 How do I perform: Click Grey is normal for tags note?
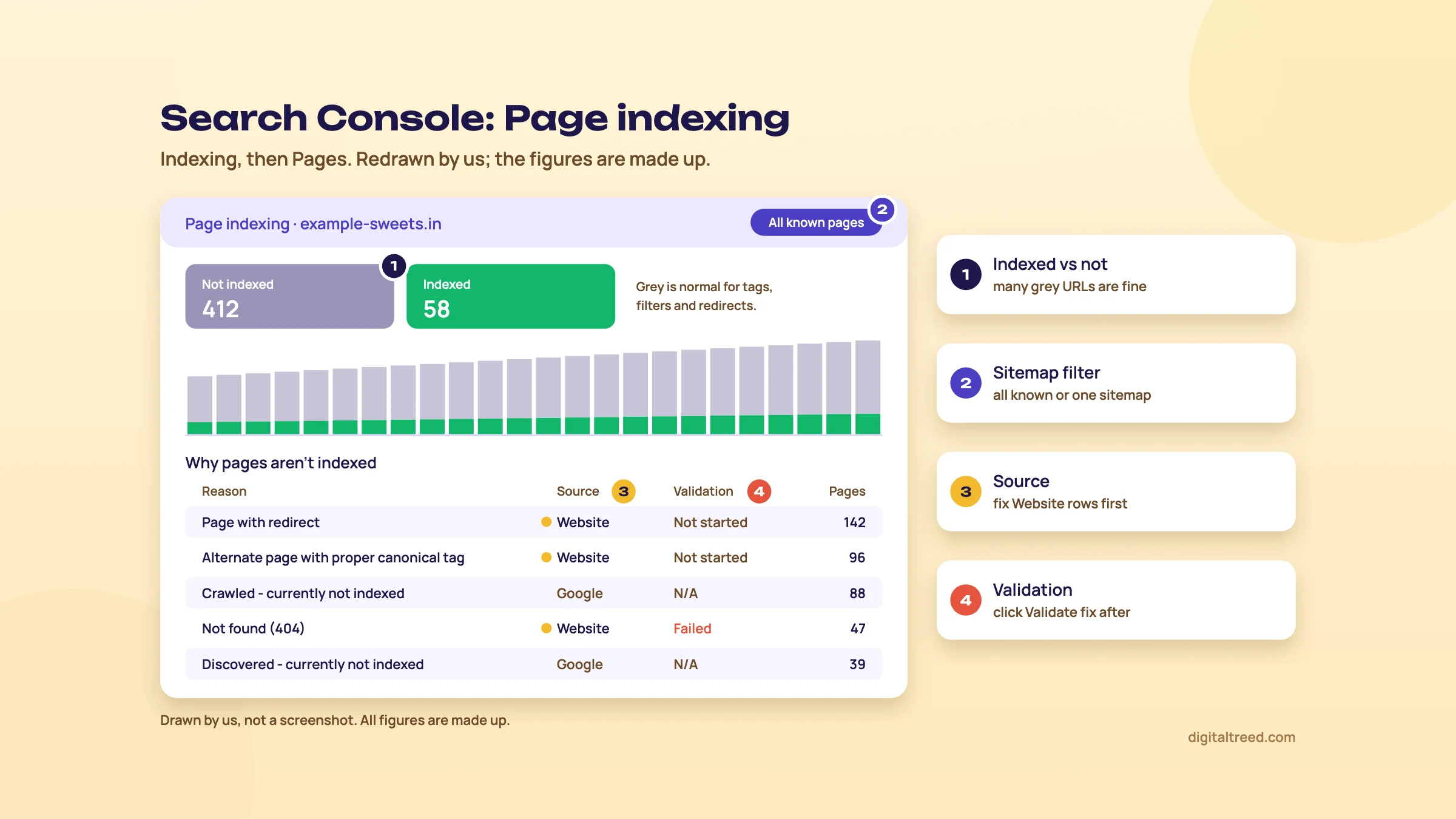tap(704, 296)
